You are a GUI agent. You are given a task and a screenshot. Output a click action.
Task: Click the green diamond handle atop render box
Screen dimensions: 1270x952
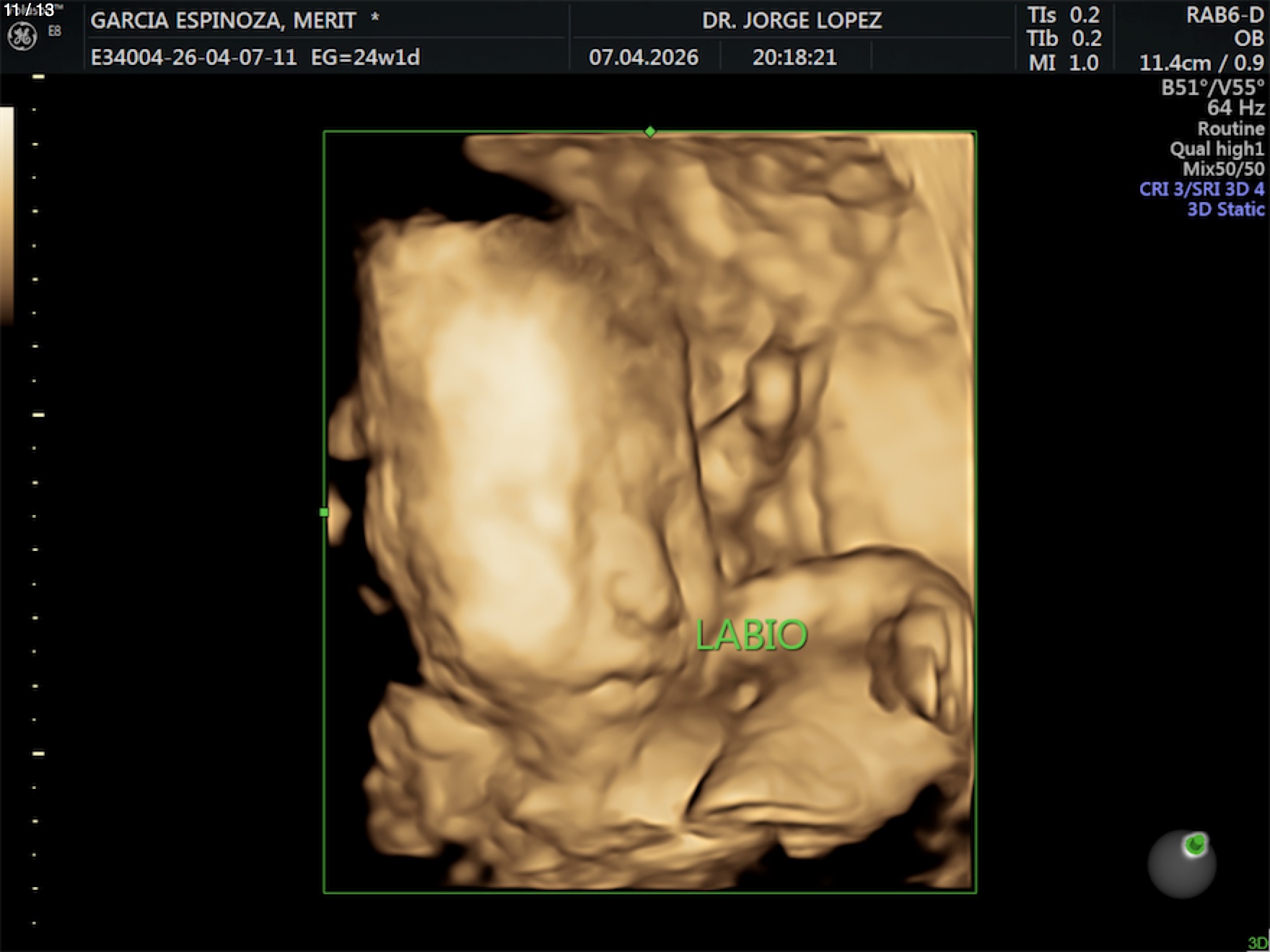650,131
